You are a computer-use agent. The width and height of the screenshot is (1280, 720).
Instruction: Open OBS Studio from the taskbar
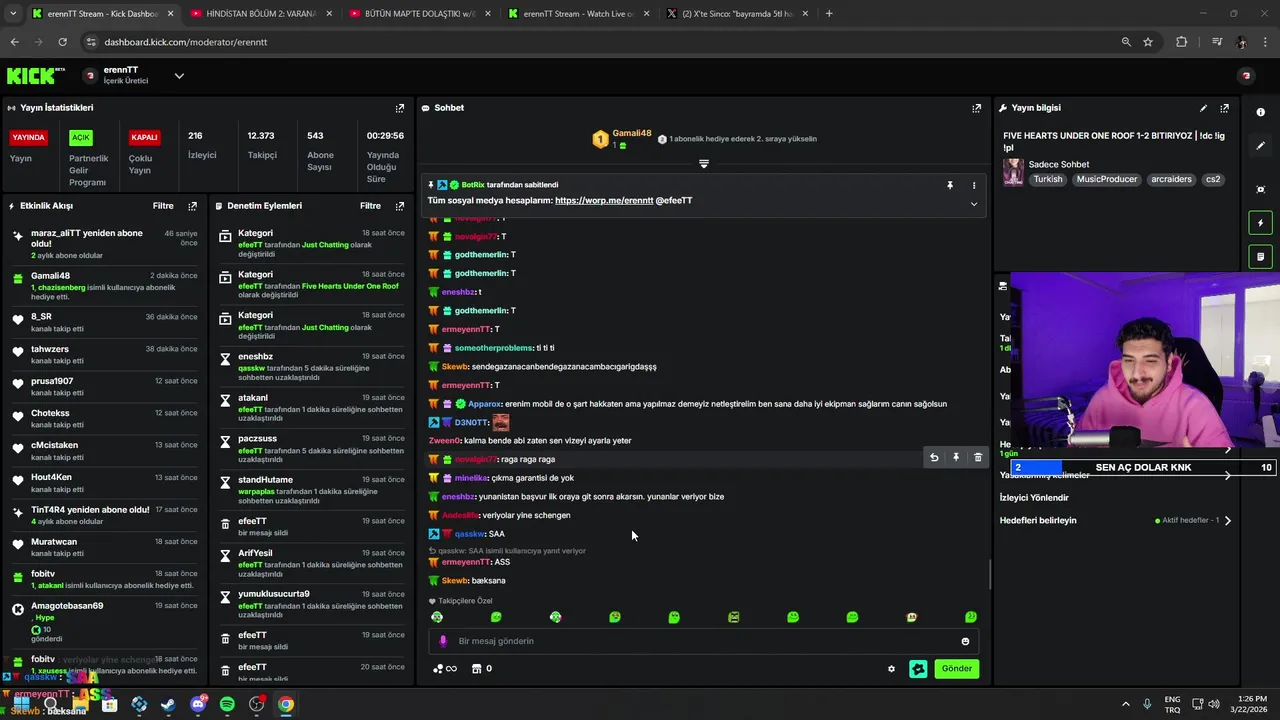click(x=257, y=704)
